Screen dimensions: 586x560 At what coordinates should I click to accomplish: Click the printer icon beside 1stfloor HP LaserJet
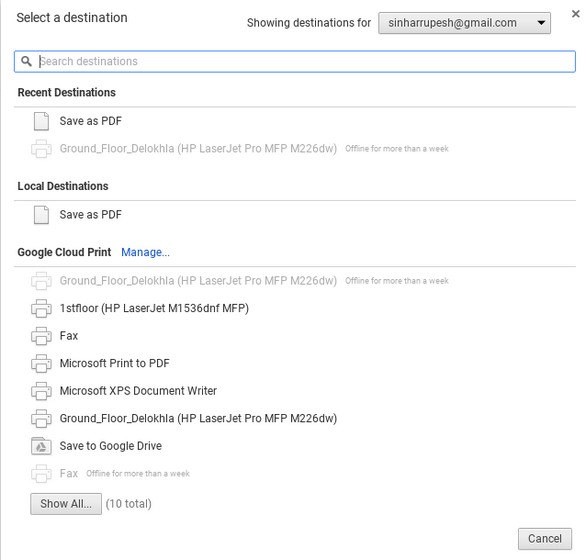(x=41, y=308)
